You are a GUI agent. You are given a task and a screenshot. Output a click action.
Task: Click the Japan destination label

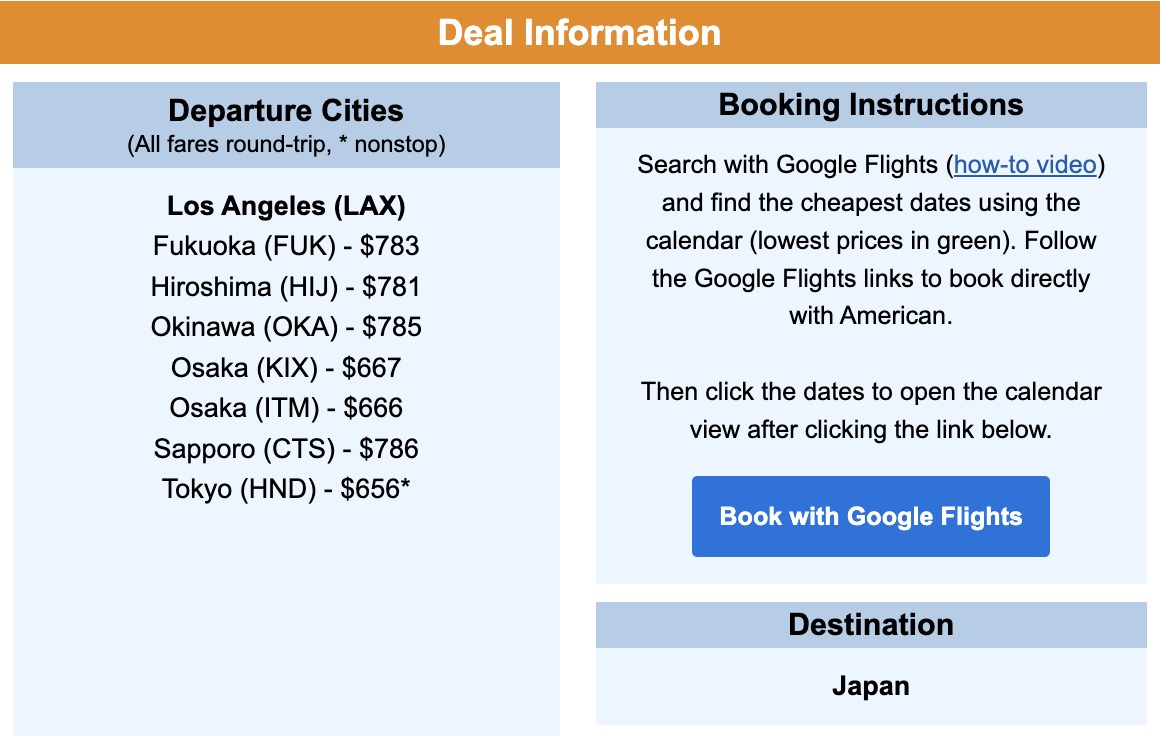(x=870, y=686)
